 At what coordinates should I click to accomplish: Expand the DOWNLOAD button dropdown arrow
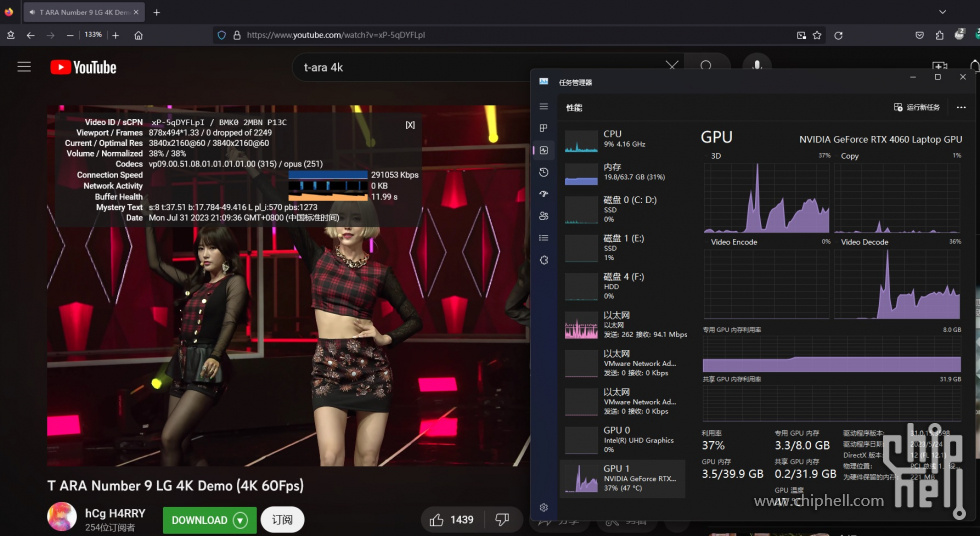pos(241,520)
